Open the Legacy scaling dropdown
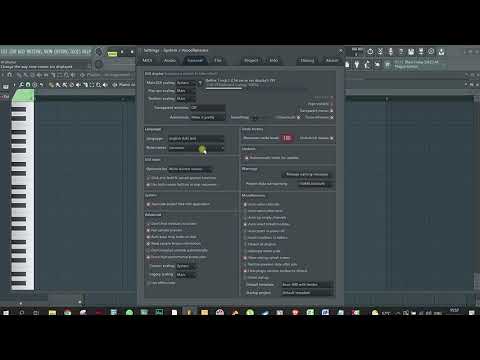480x360 pixels. (186, 275)
